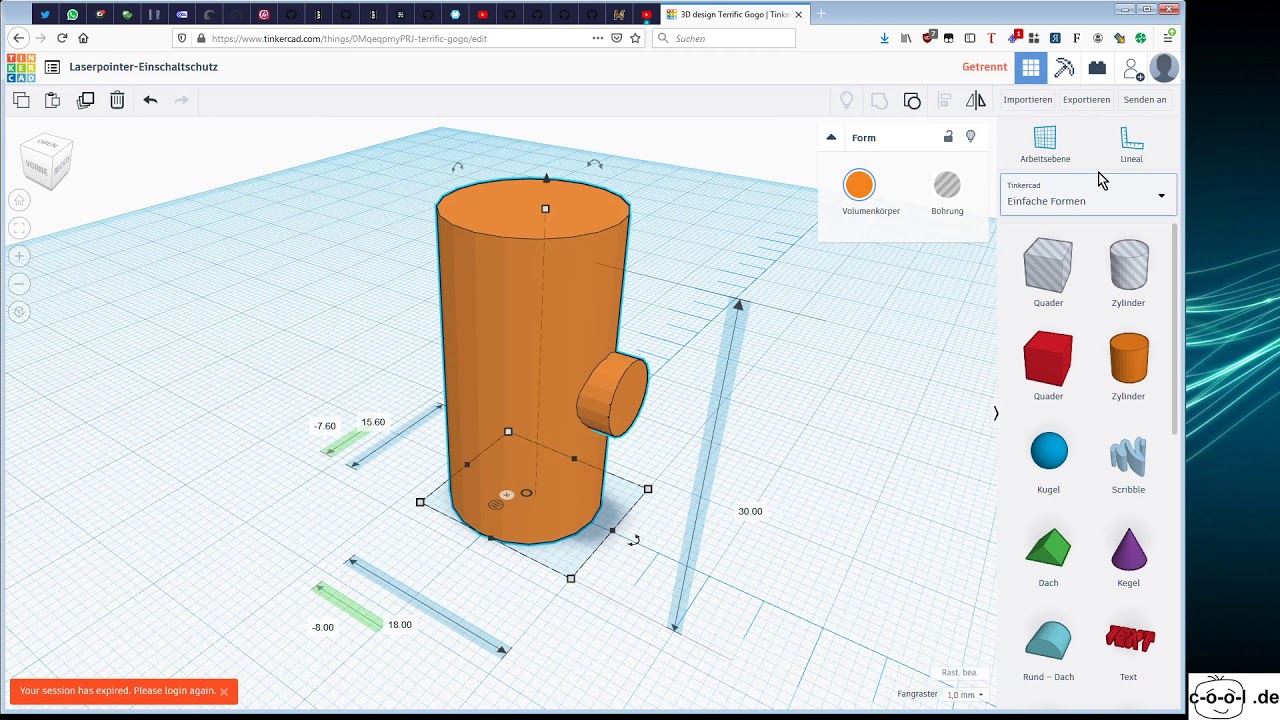Click the Align icon
The width and height of the screenshot is (1280, 720).
(x=944, y=100)
